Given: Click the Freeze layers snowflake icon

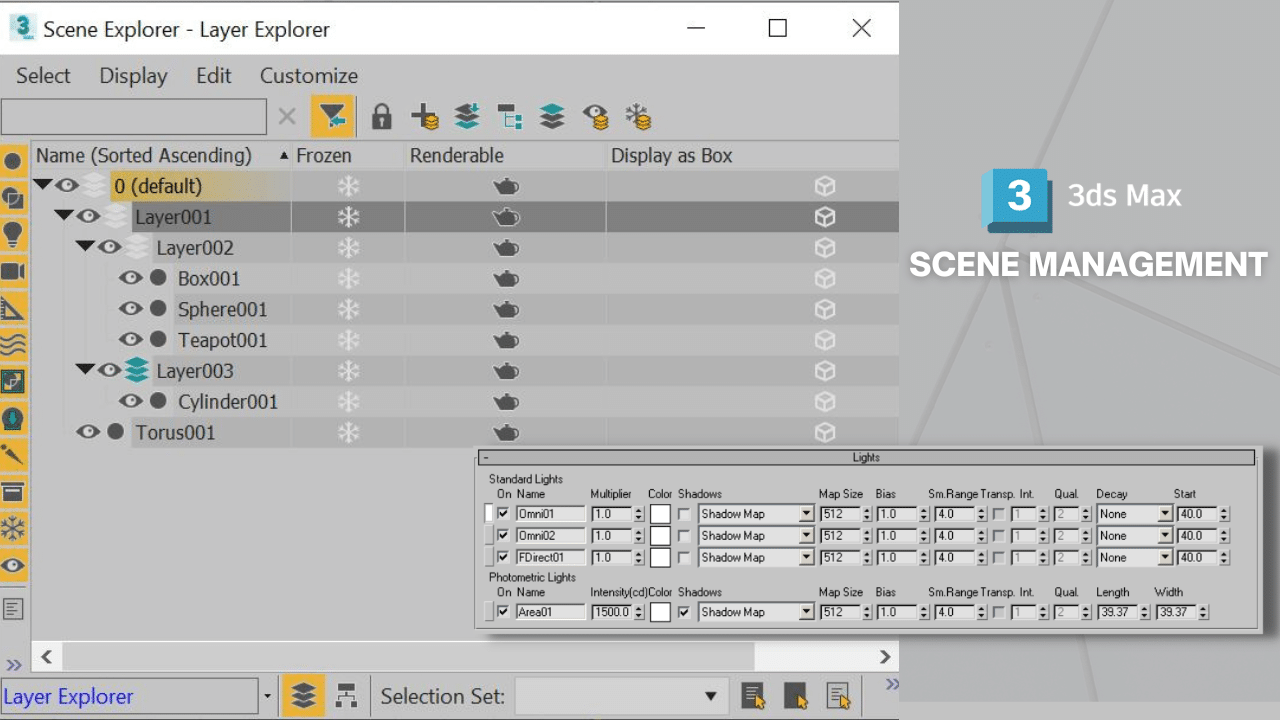Looking at the screenshot, I should click(638, 116).
